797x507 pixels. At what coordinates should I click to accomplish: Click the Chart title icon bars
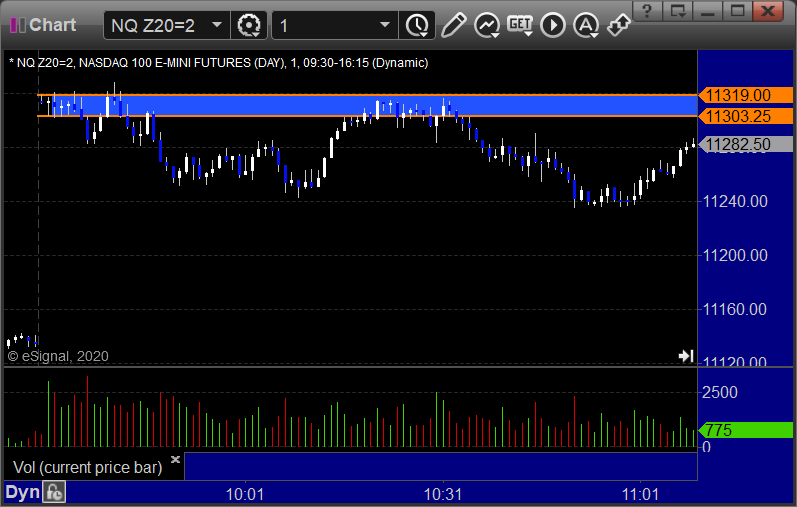point(18,25)
